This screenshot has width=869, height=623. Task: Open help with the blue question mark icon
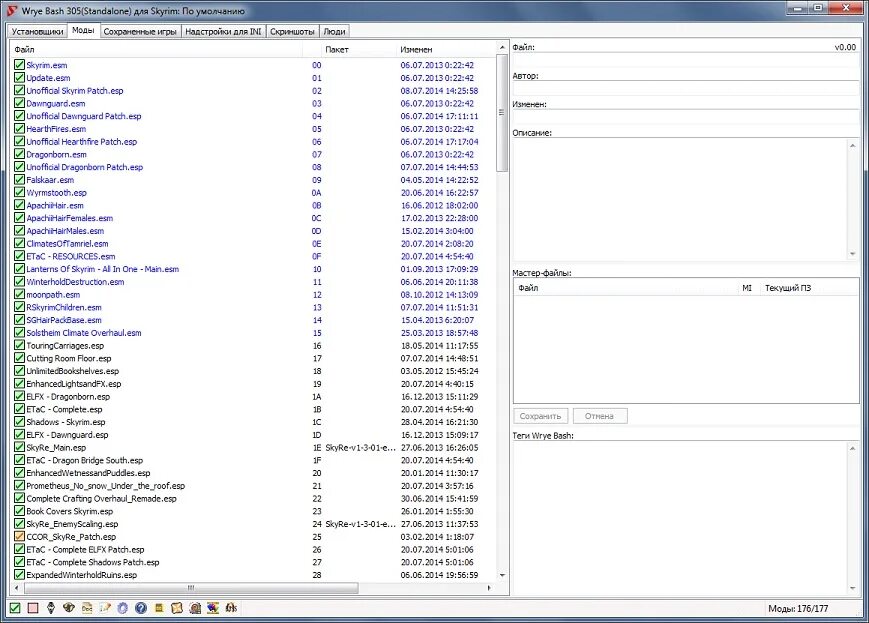coord(141,608)
